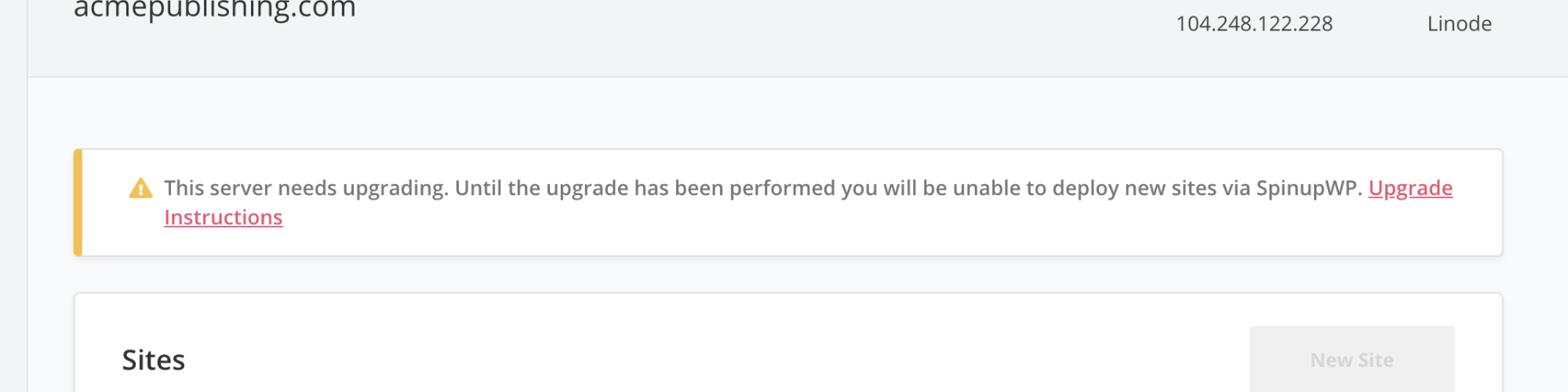
Task: Click the New Site button
Action: tap(1352, 360)
